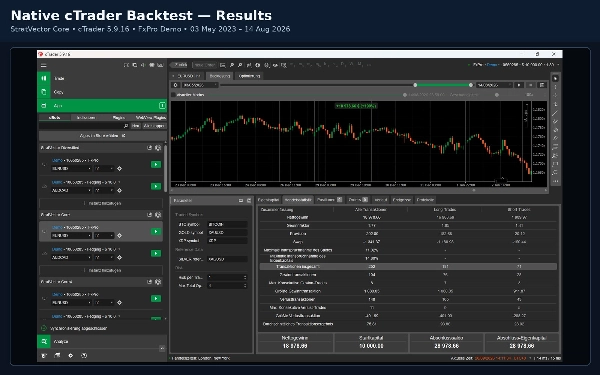
Task: Click the duplicate icon on StratVector Diversified header
Action: pyautogui.click(x=158, y=148)
